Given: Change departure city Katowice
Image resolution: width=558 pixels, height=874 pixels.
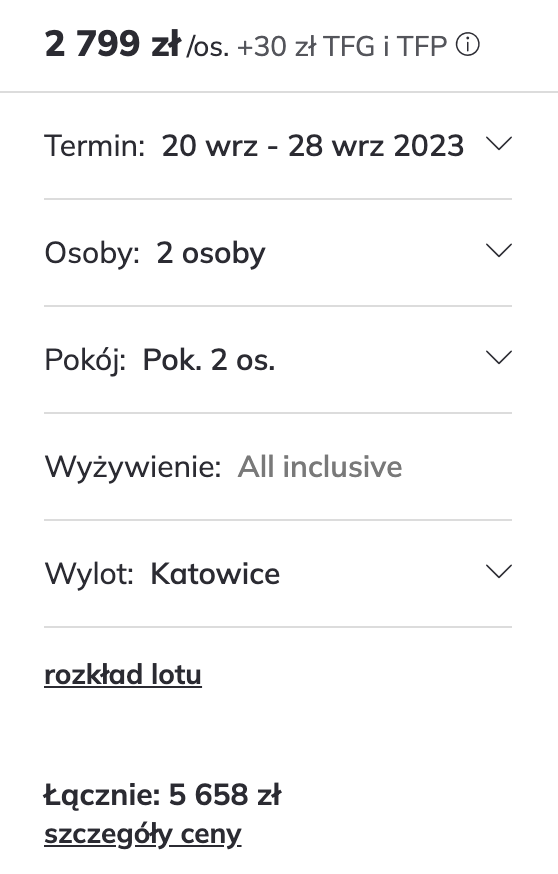Looking at the screenshot, I should coord(215,574).
